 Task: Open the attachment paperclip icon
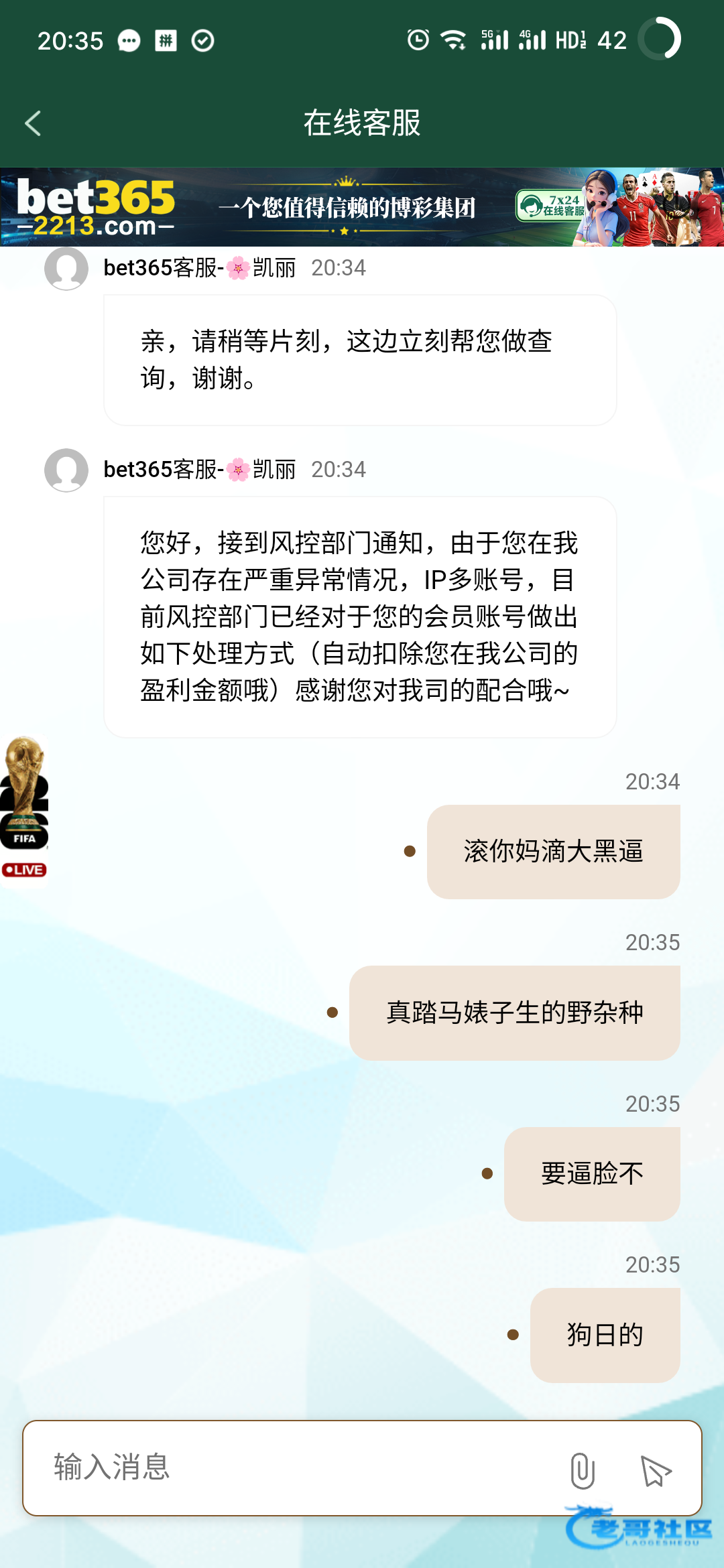[x=582, y=1471]
